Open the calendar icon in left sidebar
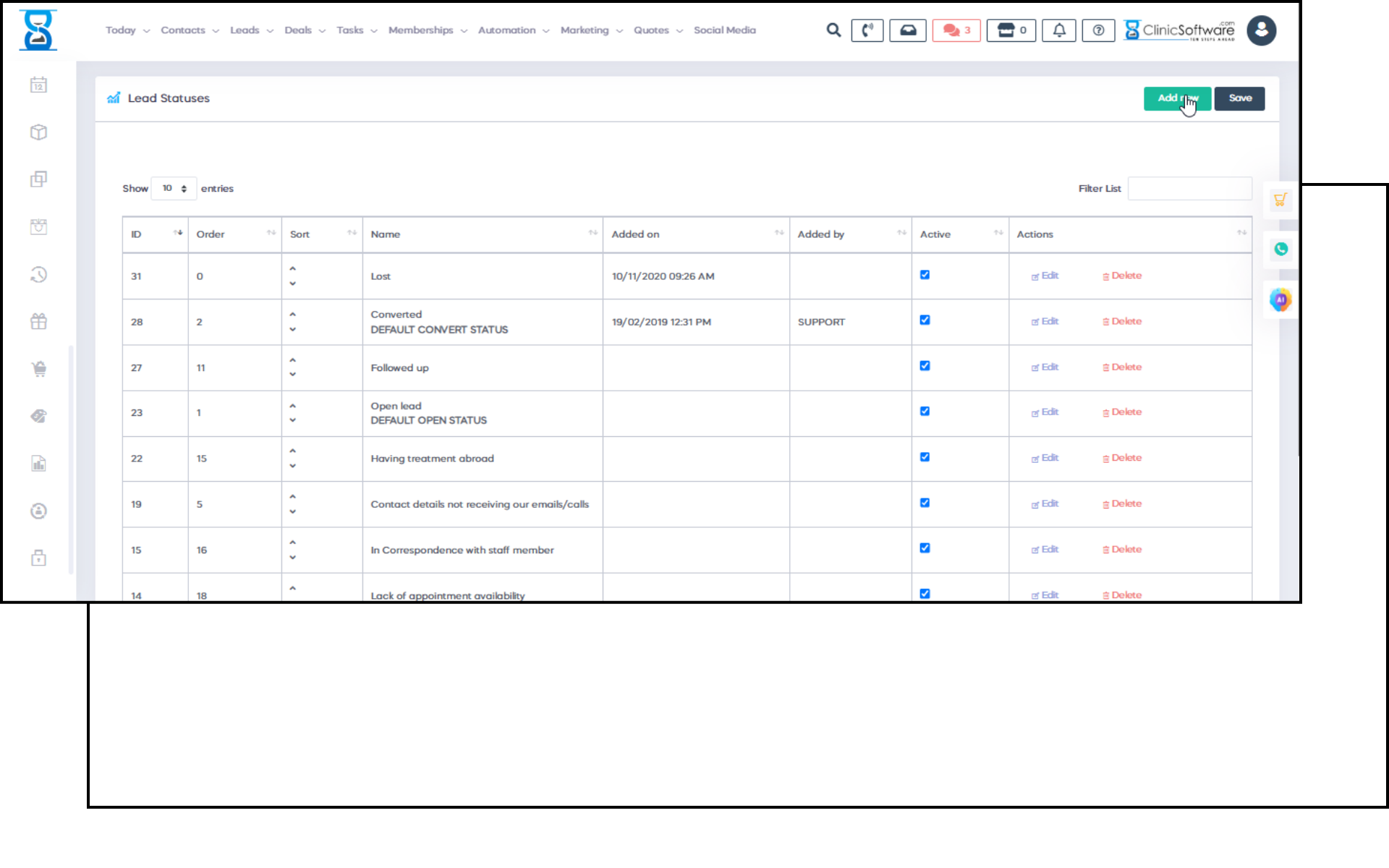The height and width of the screenshot is (868, 1389). (x=39, y=85)
